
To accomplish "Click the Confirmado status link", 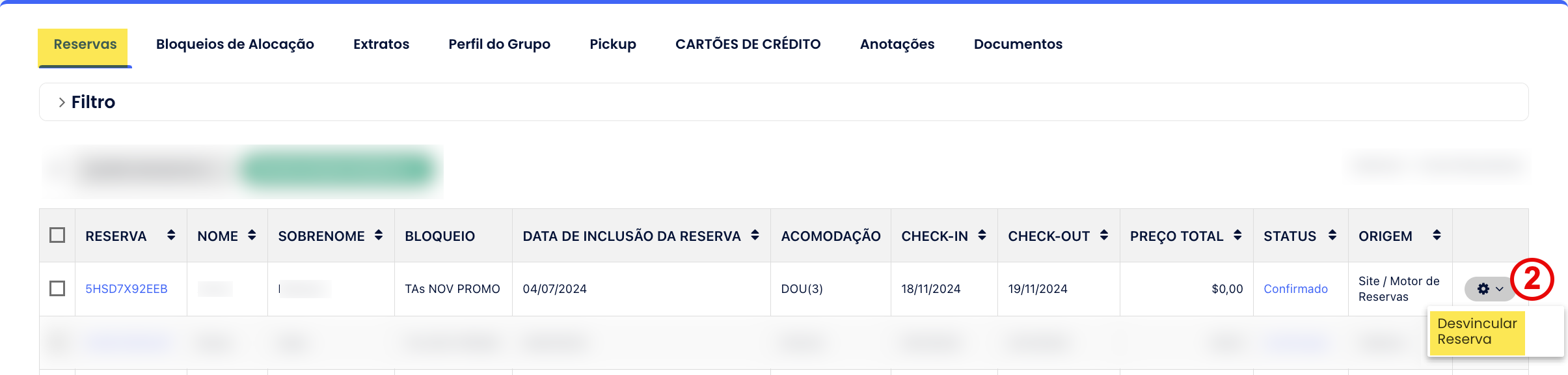I will pyautogui.click(x=1295, y=289).
